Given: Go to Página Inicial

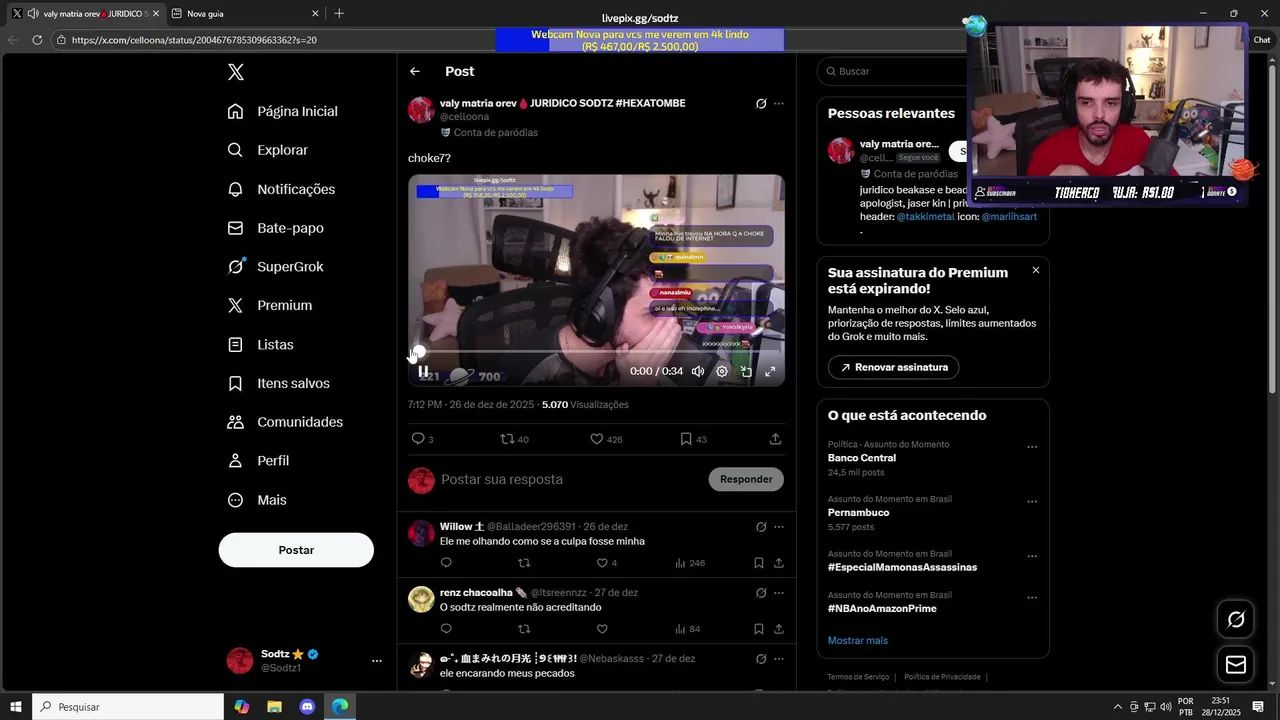Looking at the screenshot, I should [283, 111].
